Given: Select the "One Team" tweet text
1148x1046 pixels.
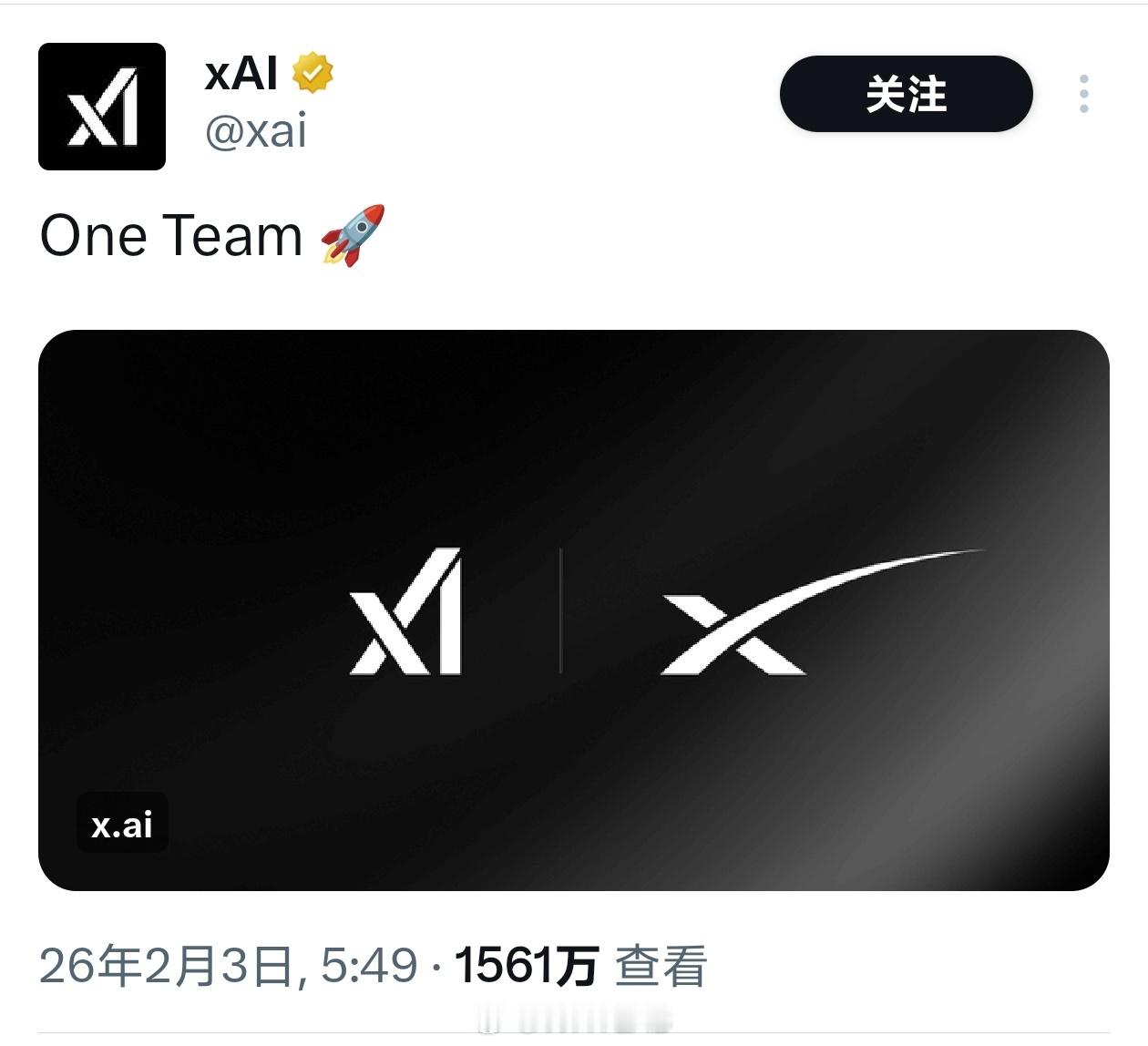Looking at the screenshot, I should click(171, 235).
